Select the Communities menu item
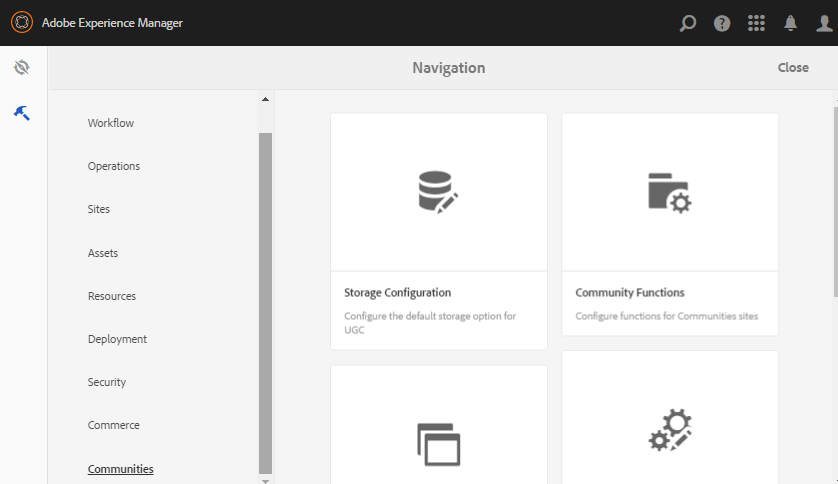The image size is (838, 484). (120, 469)
